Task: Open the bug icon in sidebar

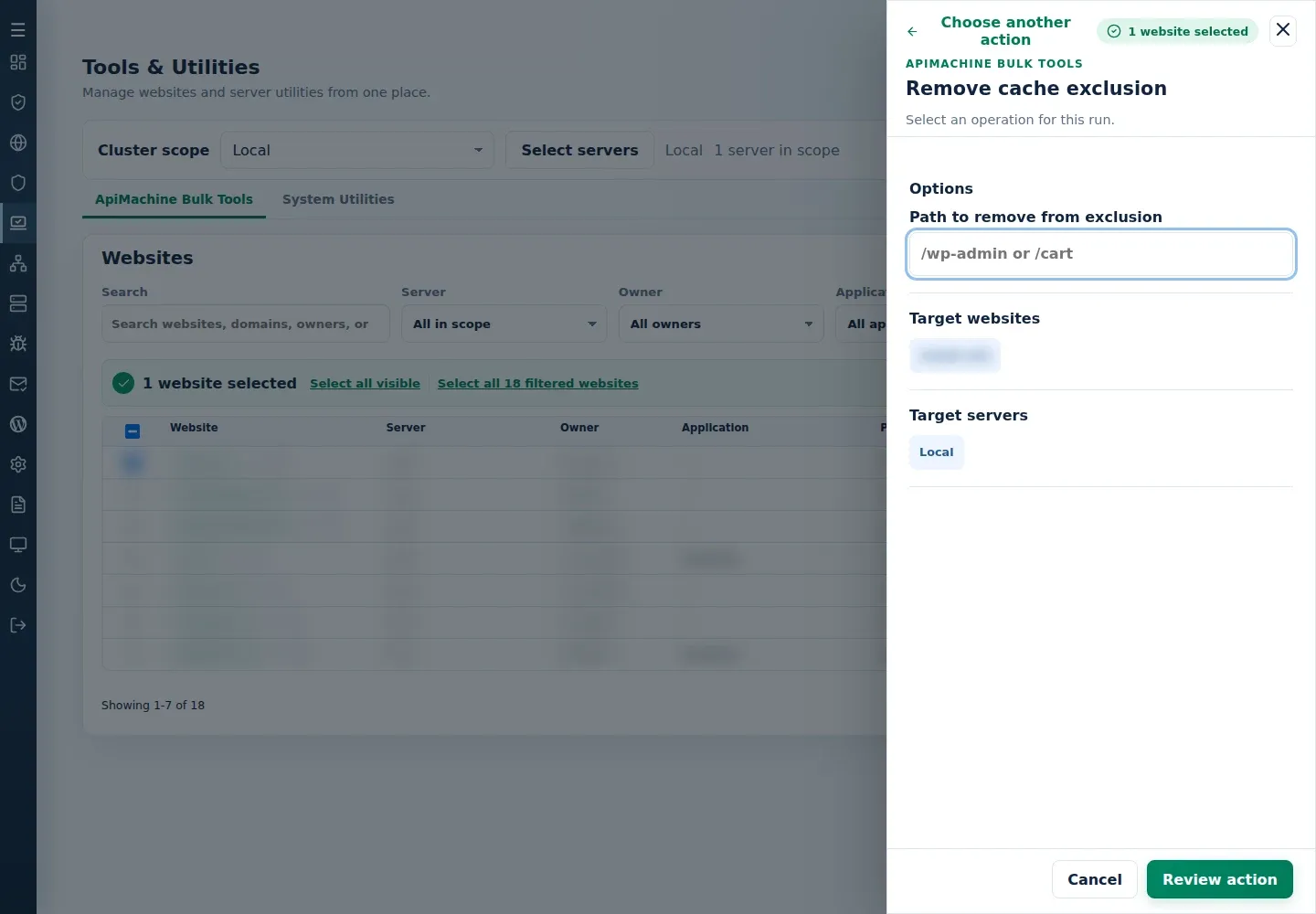Action: click(x=18, y=344)
